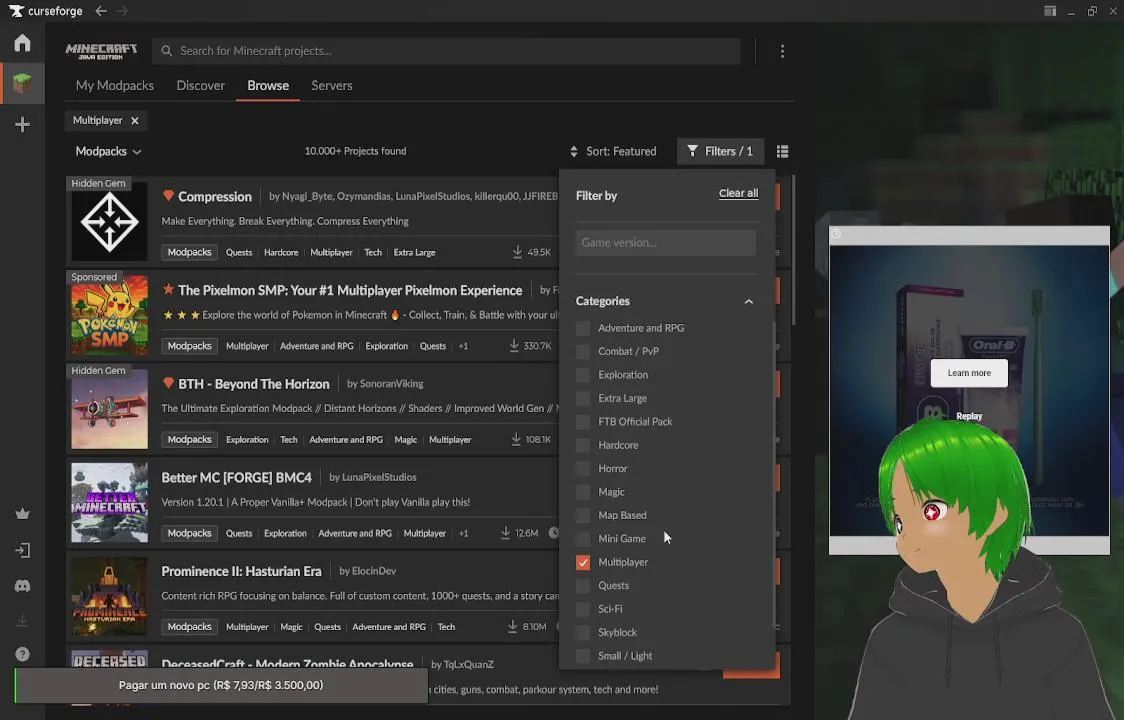This screenshot has width=1124, height=720.
Task: Check the Hardcore category box
Action: click(x=583, y=445)
